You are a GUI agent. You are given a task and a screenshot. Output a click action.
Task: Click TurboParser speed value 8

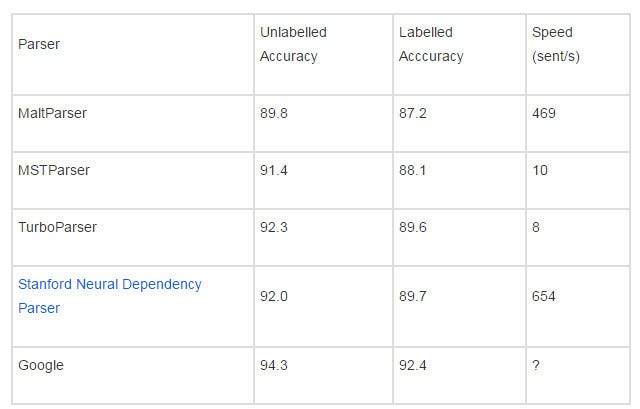click(x=536, y=227)
